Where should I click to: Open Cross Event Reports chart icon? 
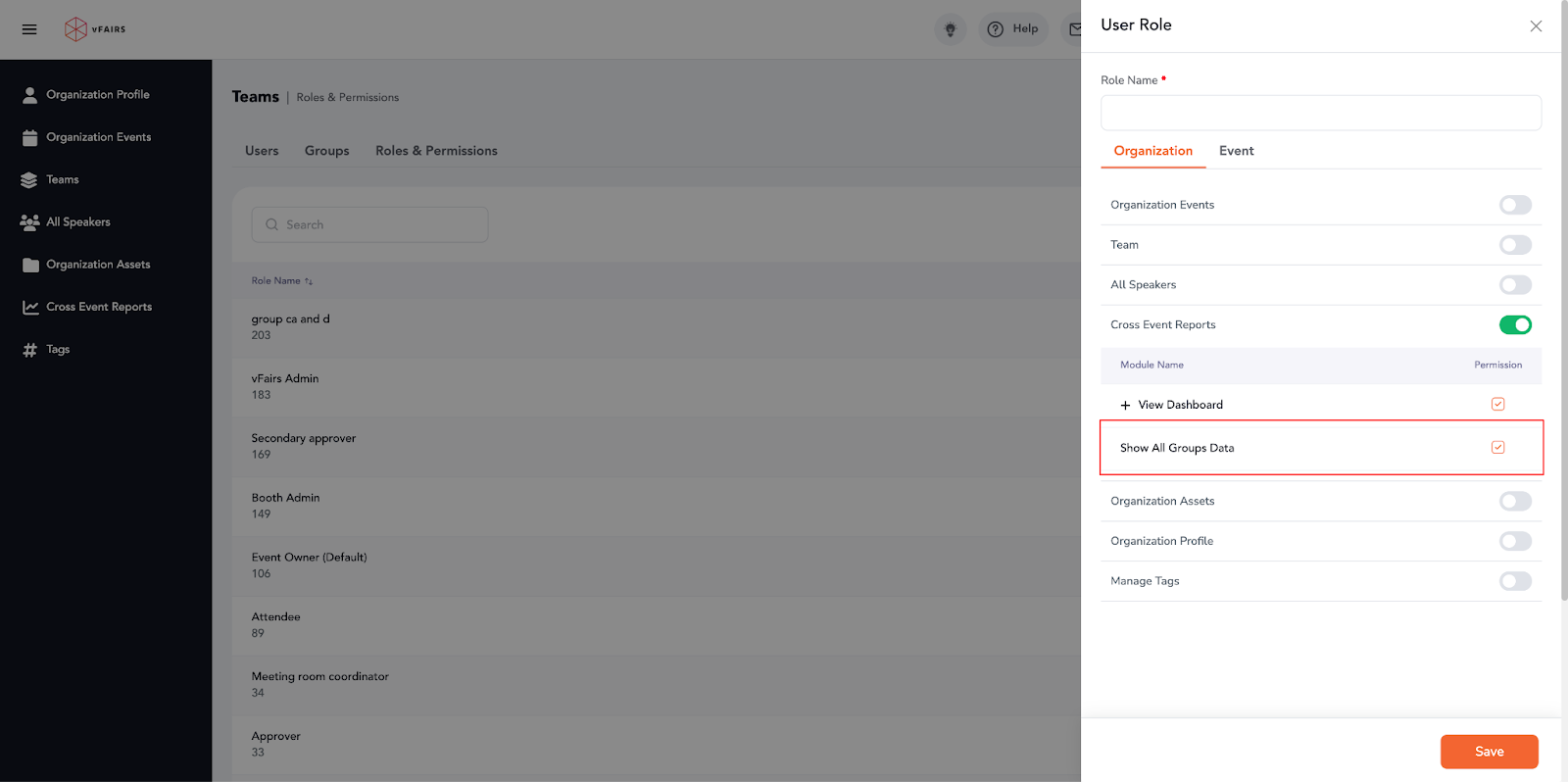pos(30,308)
